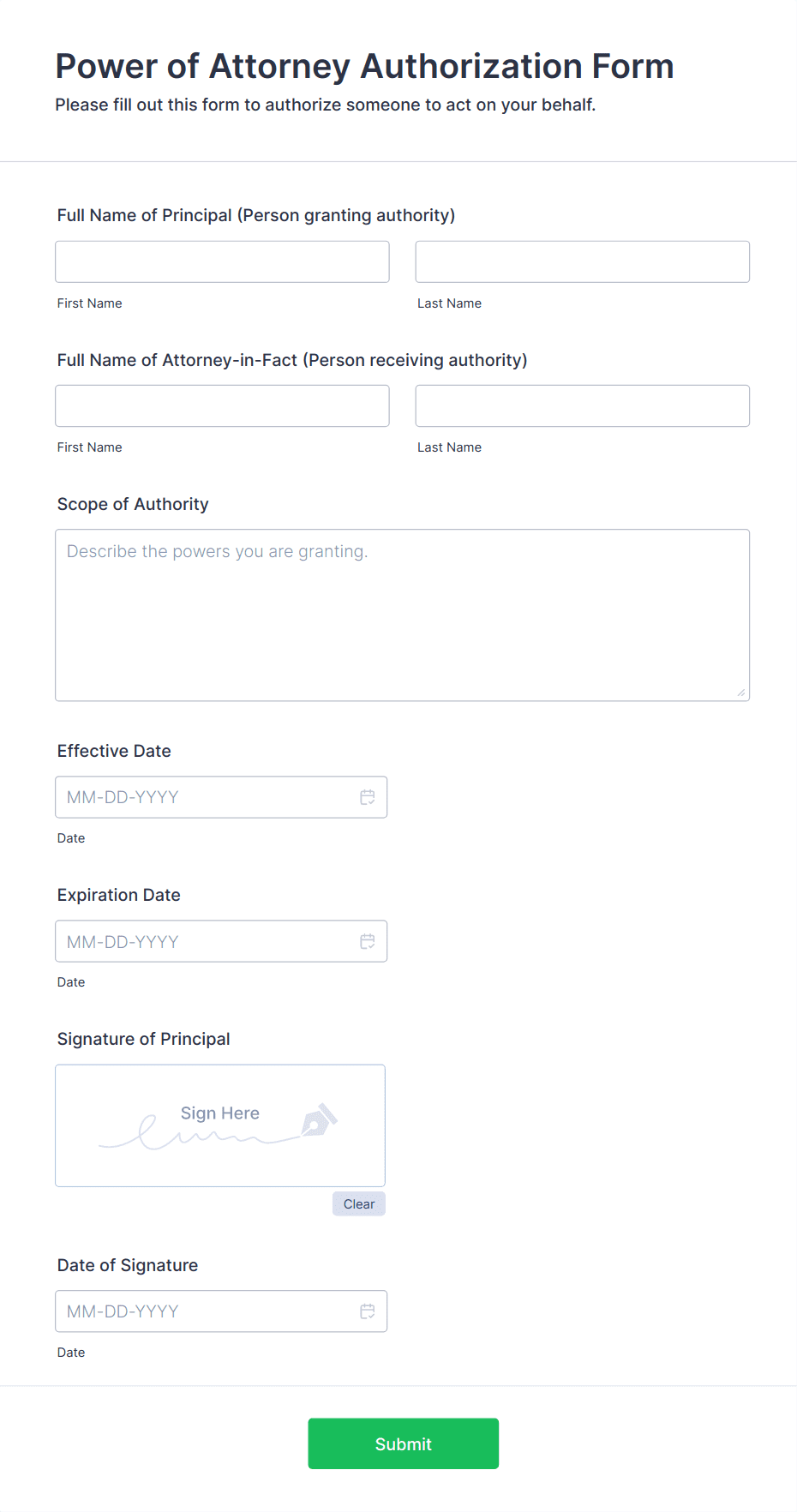Open the Expiration Date calendar picker icon

(x=368, y=941)
